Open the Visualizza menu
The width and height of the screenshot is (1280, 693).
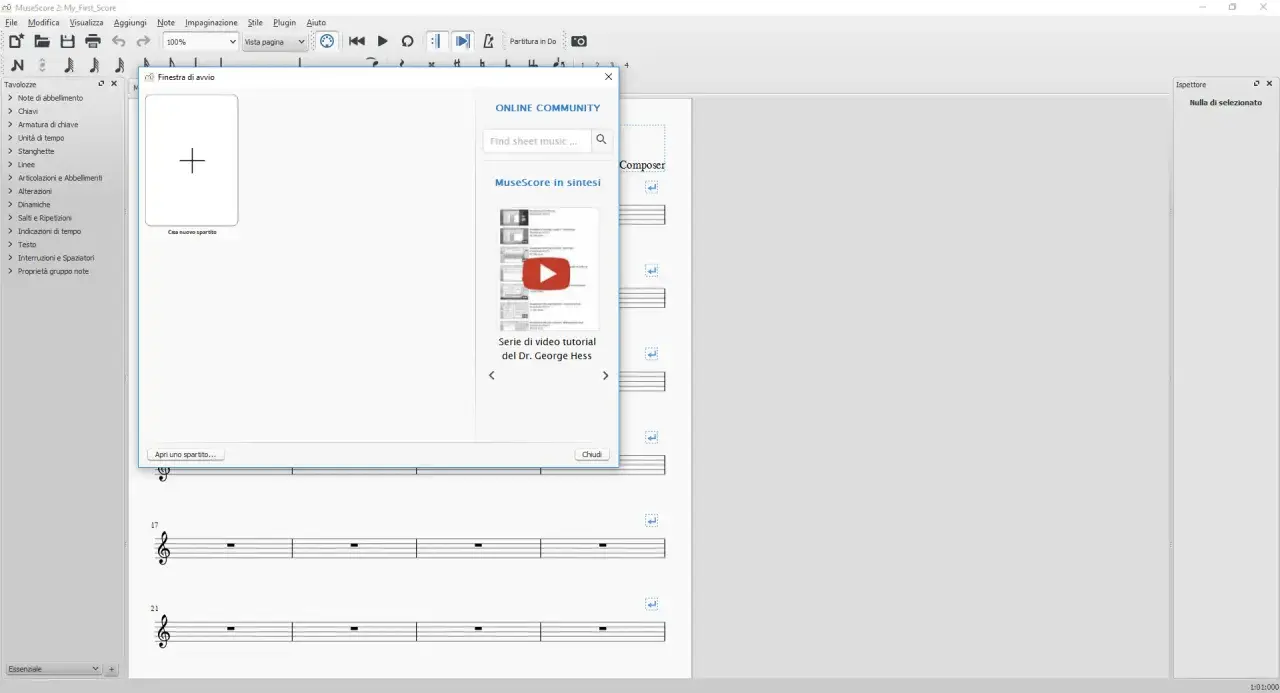(x=86, y=22)
